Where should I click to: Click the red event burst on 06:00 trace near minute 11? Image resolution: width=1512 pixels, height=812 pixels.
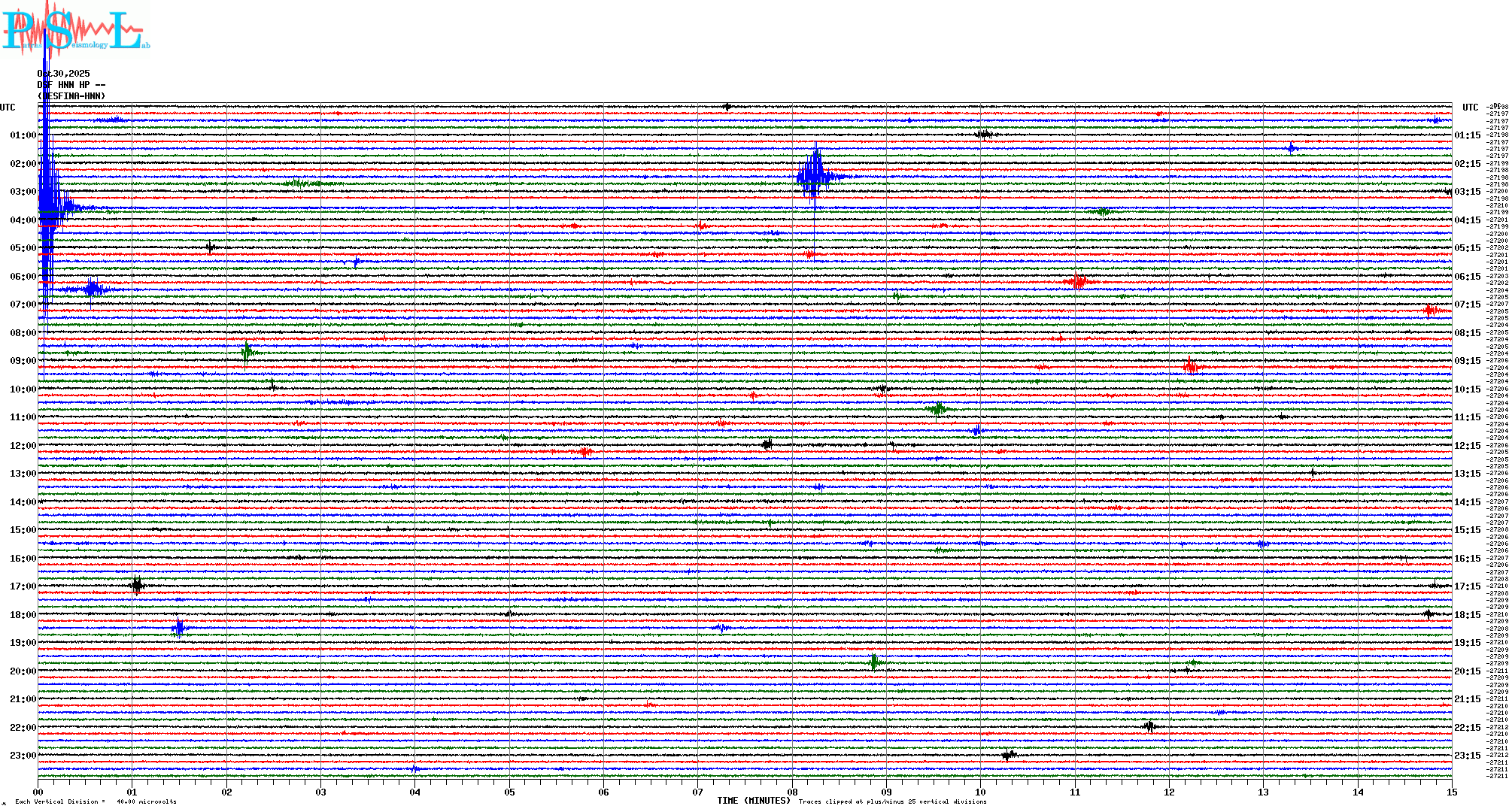click(x=1077, y=282)
